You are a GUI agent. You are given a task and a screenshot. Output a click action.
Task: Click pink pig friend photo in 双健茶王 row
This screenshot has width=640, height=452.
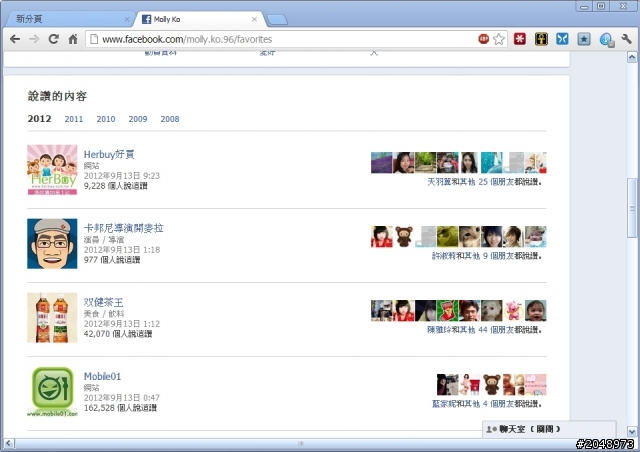pyautogui.click(x=513, y=311)
